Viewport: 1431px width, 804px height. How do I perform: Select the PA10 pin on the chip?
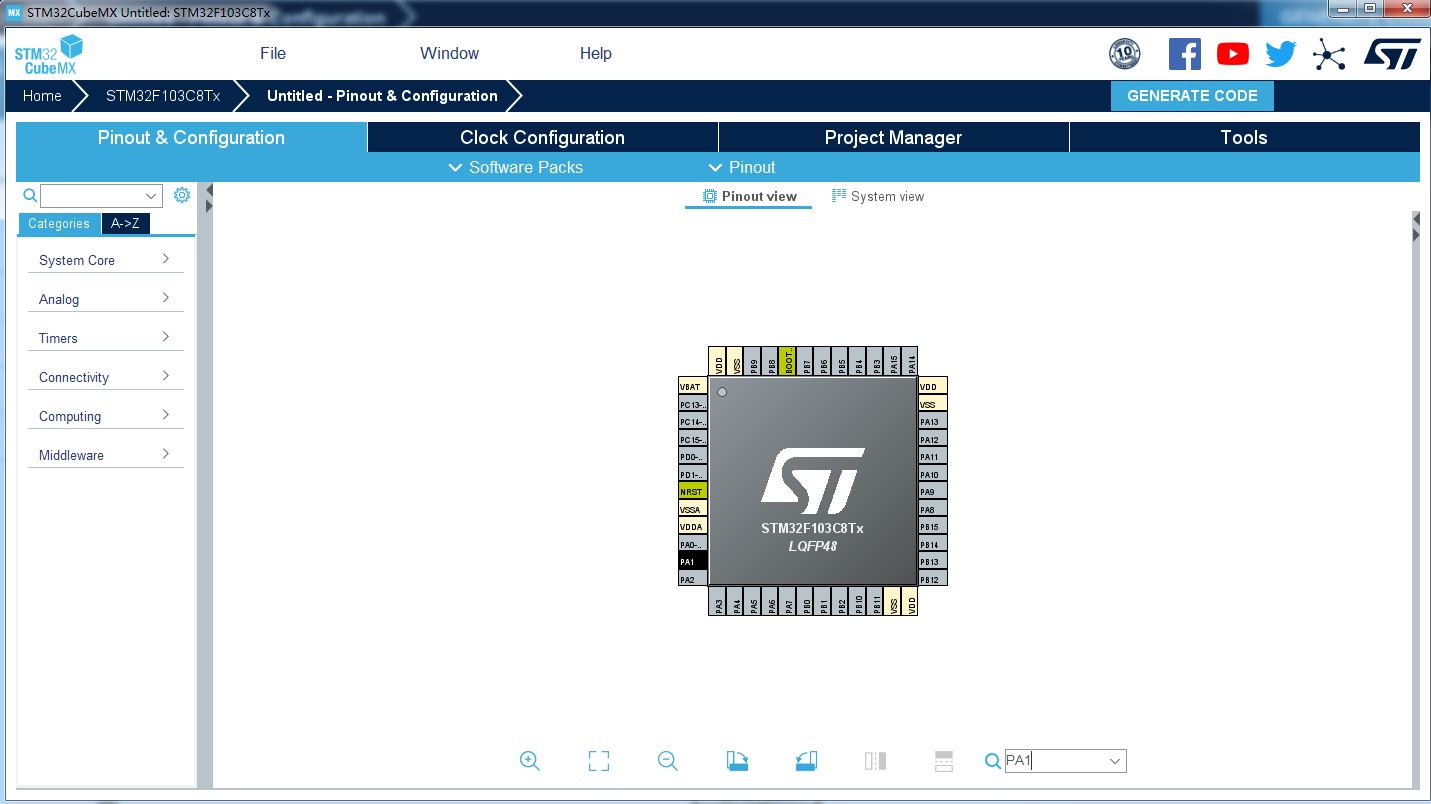(x=932, y=475)
